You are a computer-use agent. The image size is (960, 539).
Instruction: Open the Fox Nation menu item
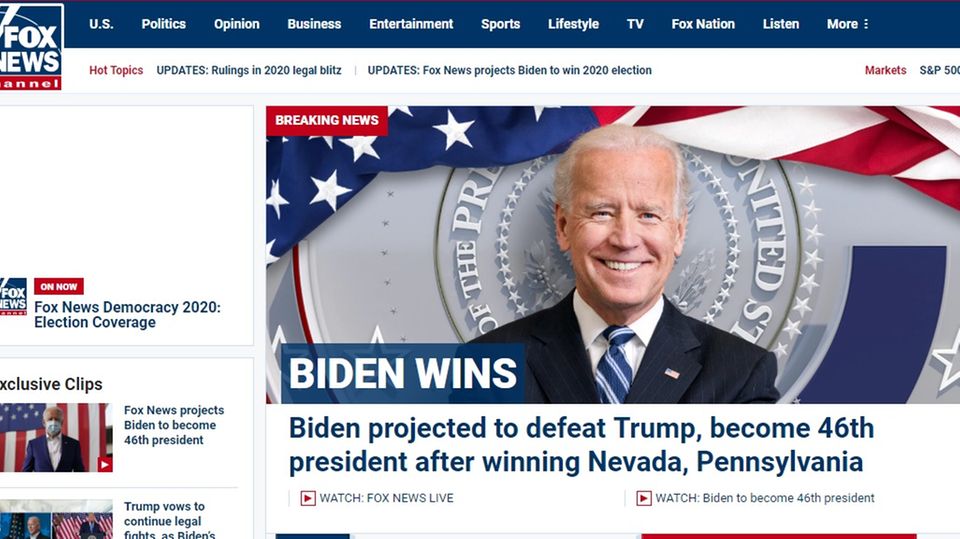[703, 24]
